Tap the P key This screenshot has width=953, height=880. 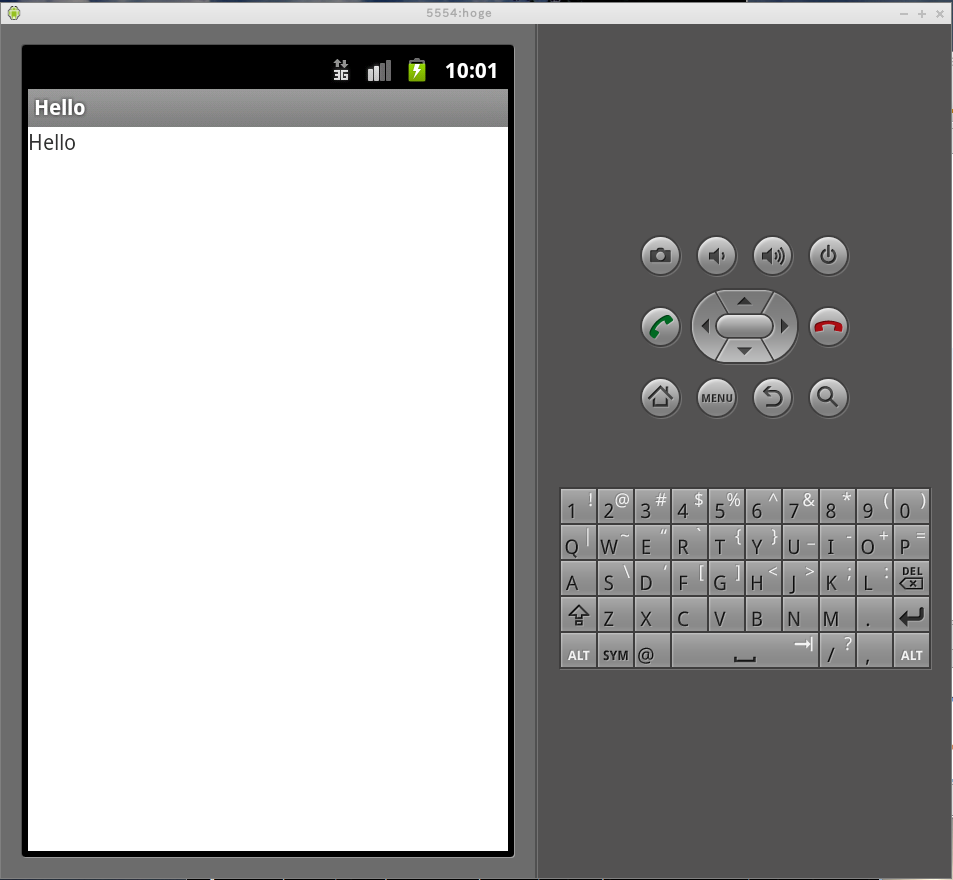tap(912, 543)
